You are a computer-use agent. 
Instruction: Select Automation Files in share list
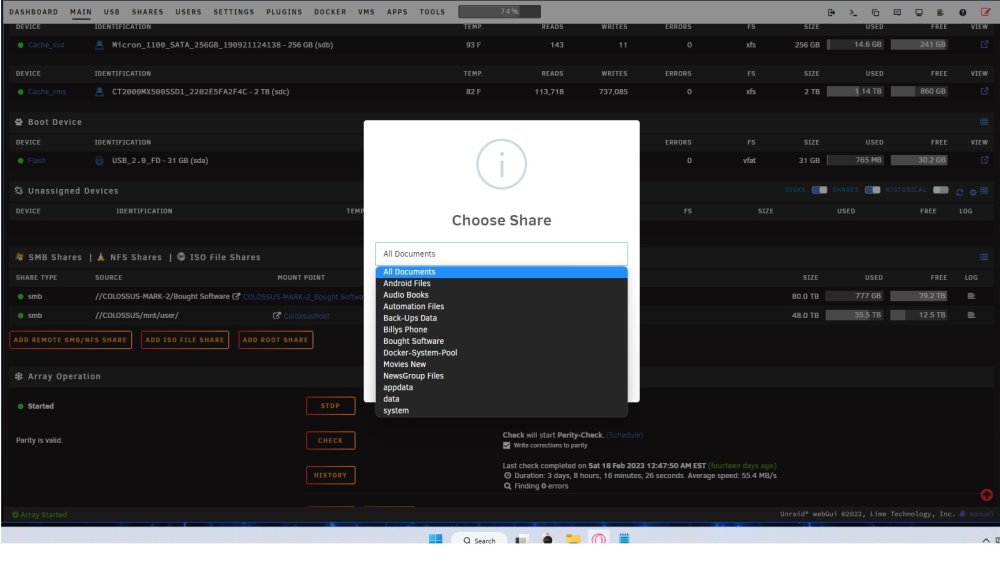click(501, 306)
